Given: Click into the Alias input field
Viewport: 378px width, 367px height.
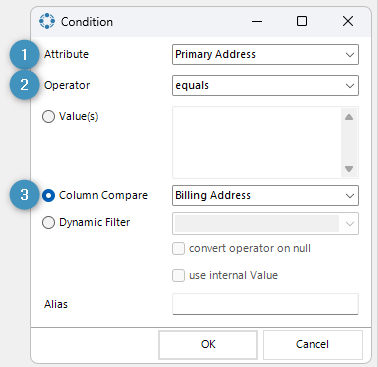Looking at the screenshot, I should pos(265,304).
